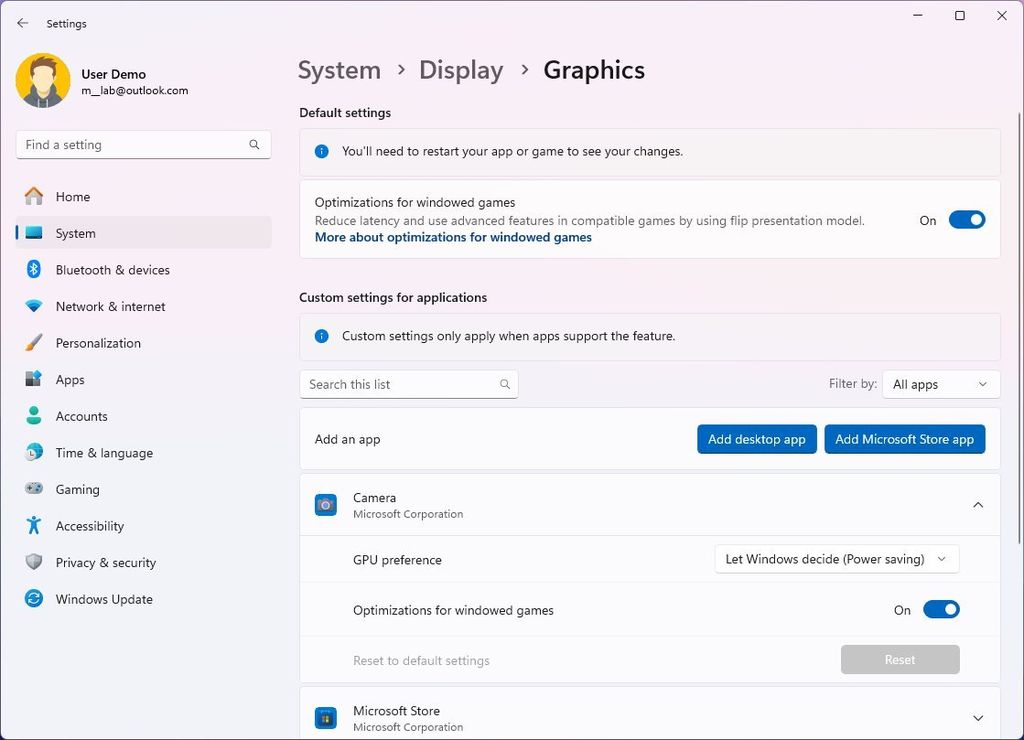Expand the Microsoft Store settings section
This screenshot has height=740, width=1024.
(x=978, y=717)
